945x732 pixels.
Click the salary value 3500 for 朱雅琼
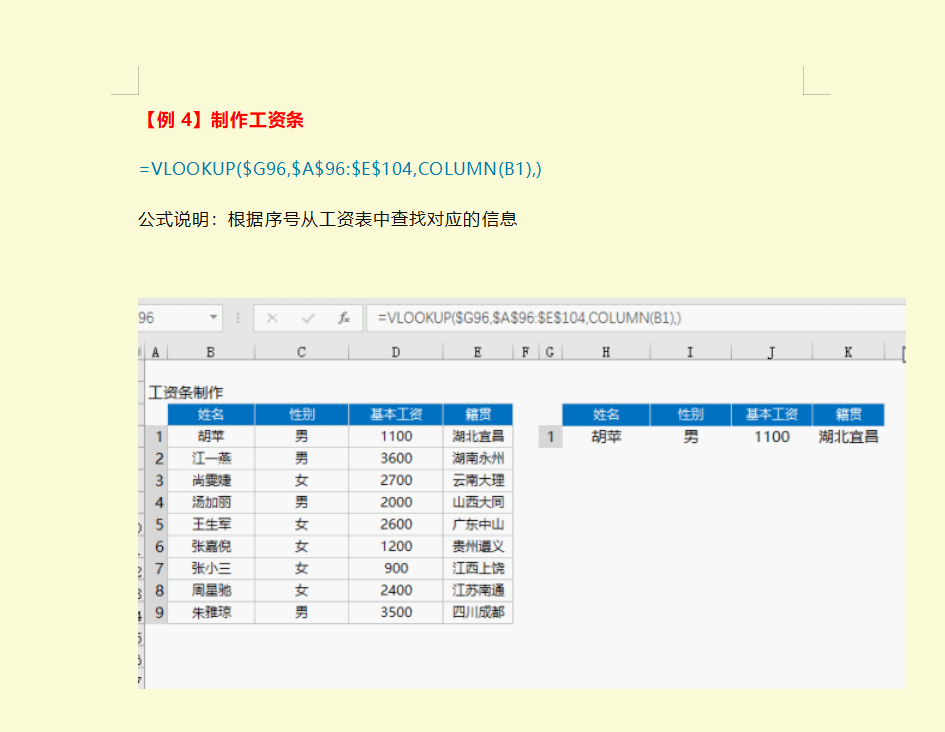(x=395, y=612)
